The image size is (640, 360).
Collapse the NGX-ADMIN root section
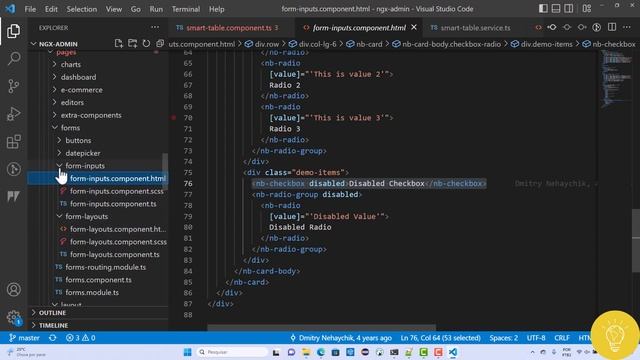58,44
